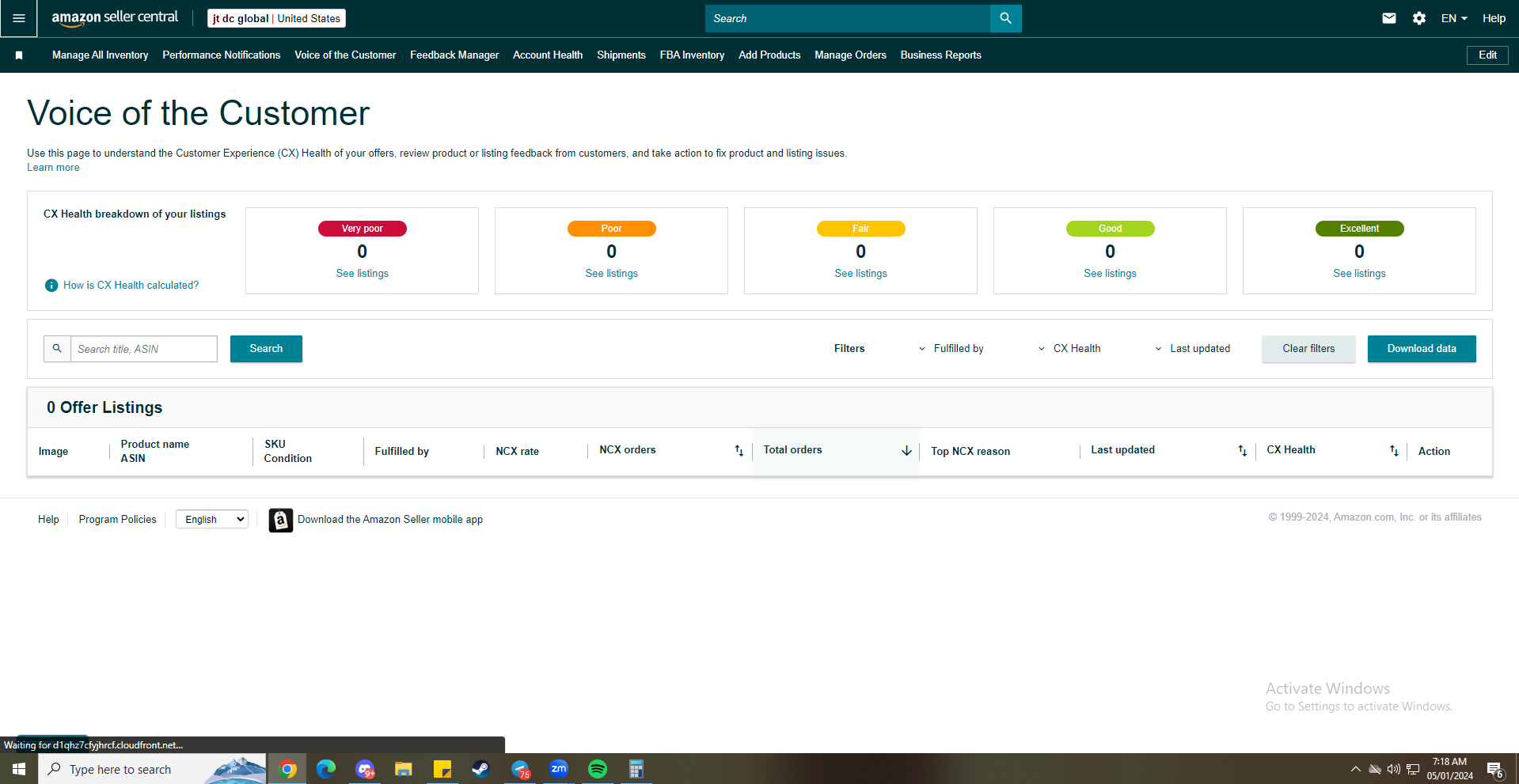Open Zoom from the taskbar
1519x784 pixels.
point(559,769)
